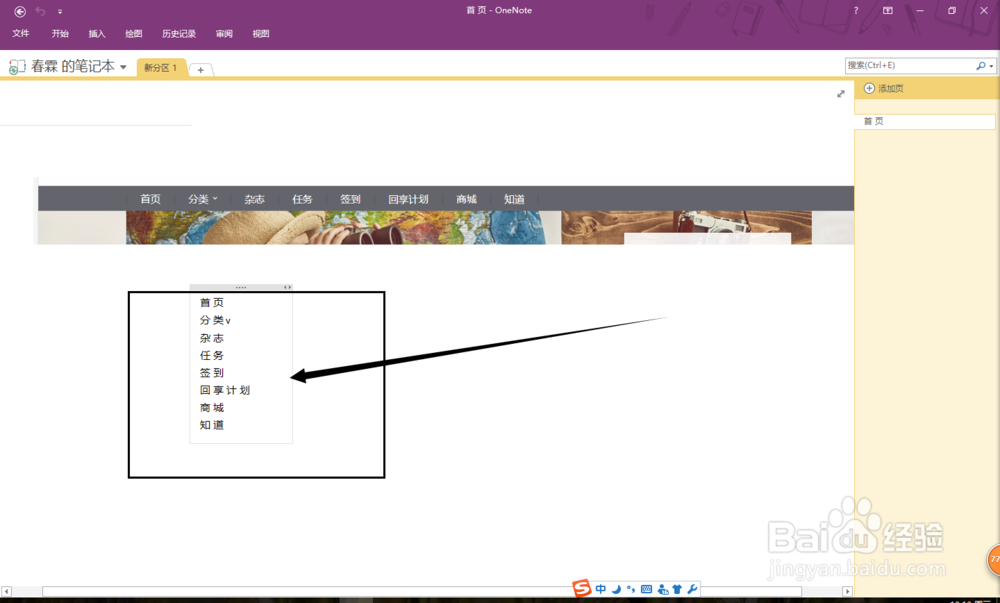The image size is (1000, 603).
Task: Click the text line 分 类 v in note
Action: 215,320
